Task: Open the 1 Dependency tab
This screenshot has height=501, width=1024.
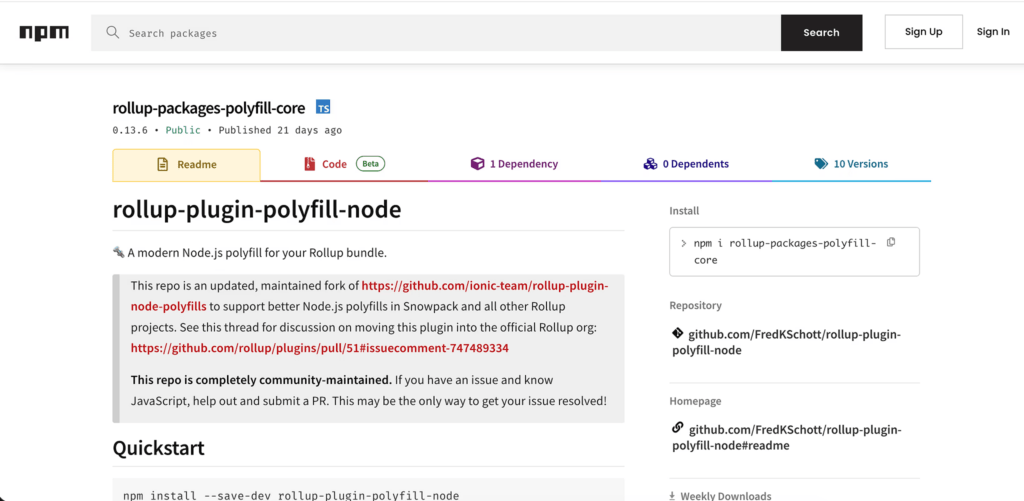Action: [514, 164]
